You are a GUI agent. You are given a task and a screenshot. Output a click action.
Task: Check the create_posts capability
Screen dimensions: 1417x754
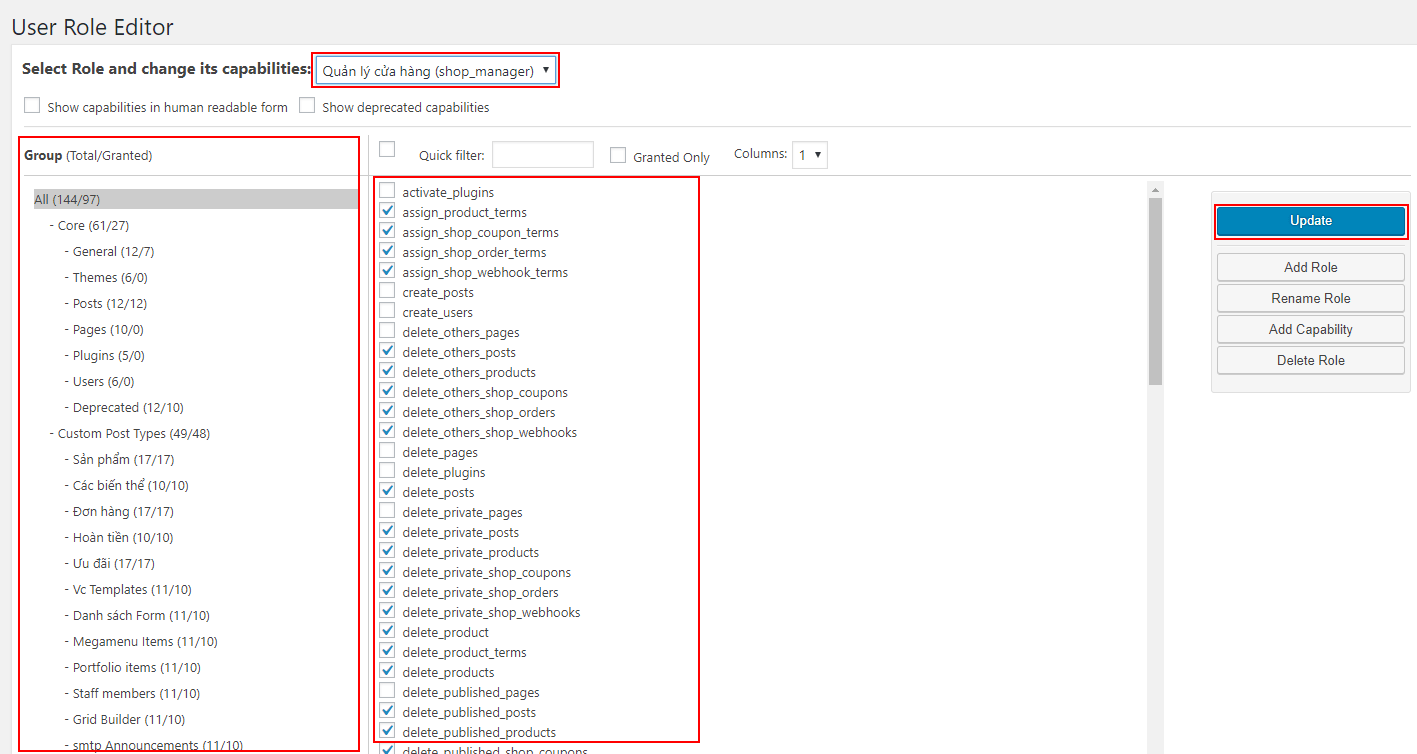[x=387, y=291]
